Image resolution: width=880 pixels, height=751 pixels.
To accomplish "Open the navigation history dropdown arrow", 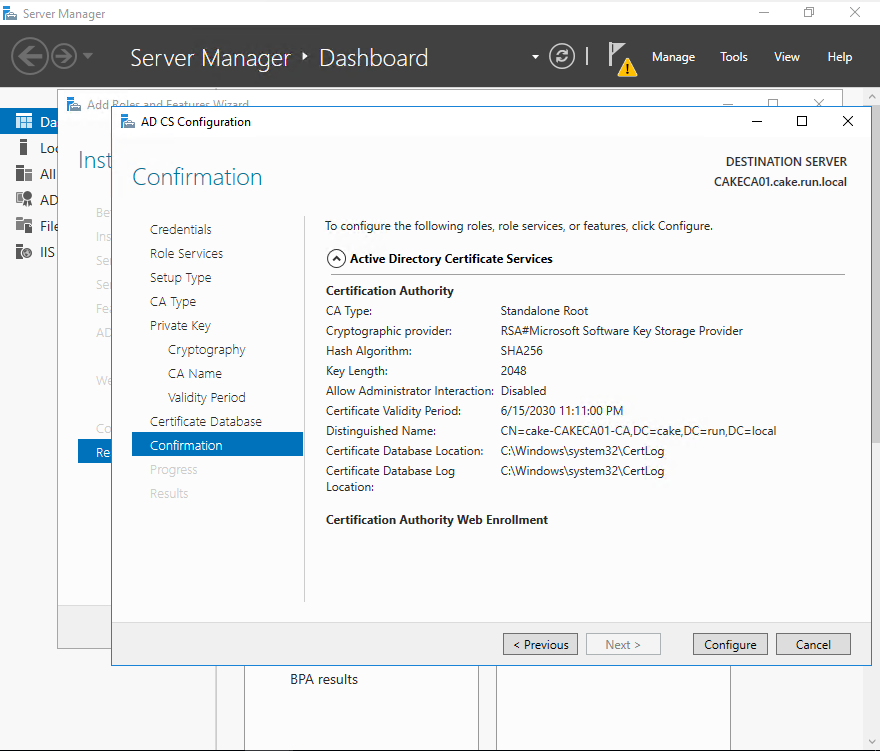I will (88, 56).
